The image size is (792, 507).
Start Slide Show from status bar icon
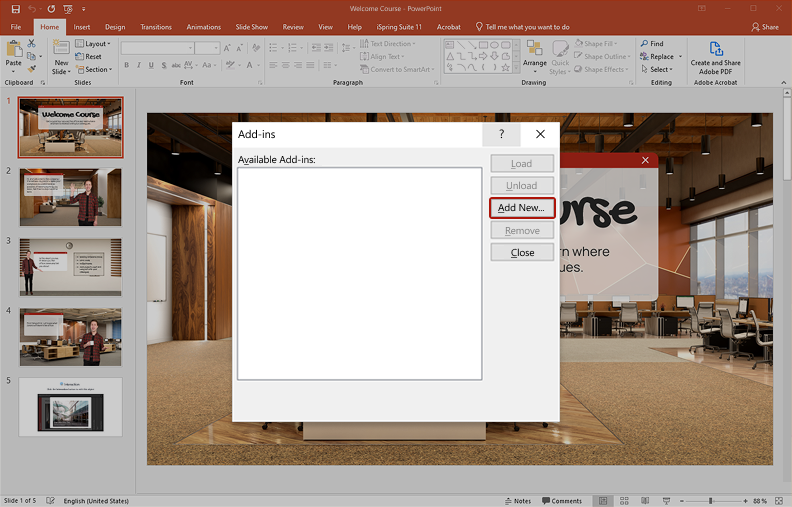665,500
